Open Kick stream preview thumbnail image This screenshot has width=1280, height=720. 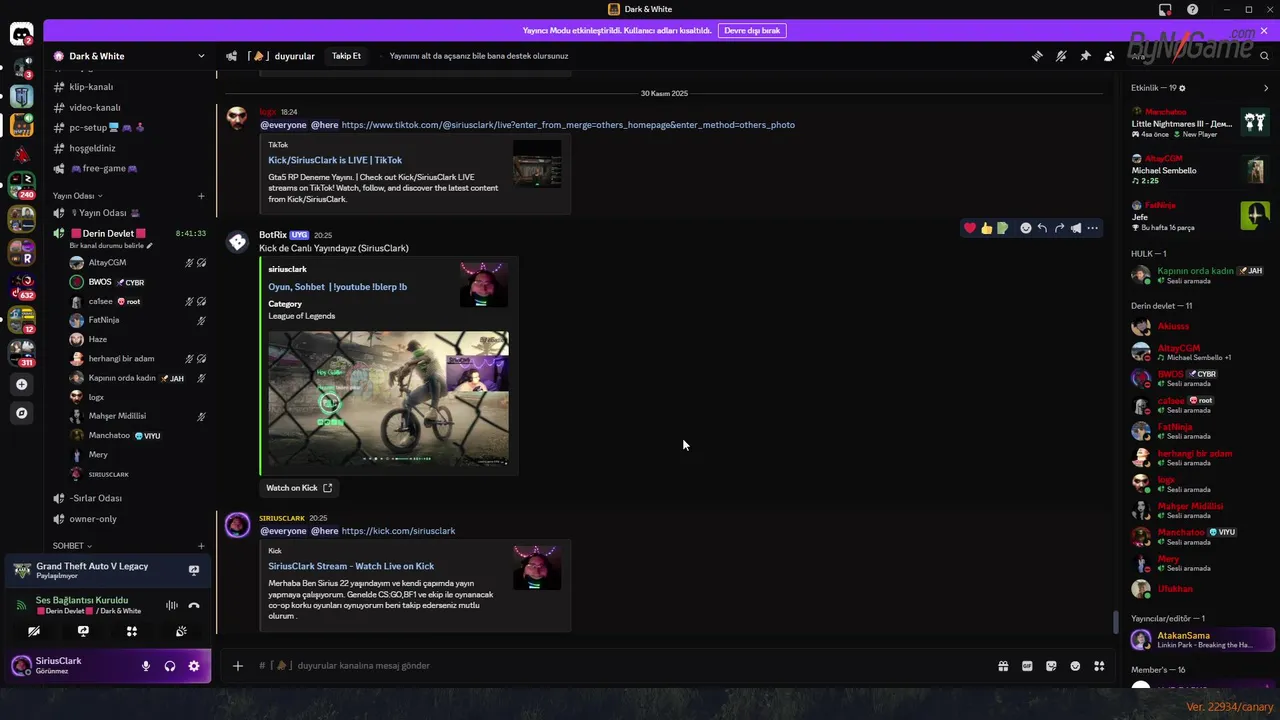(388, 398)
